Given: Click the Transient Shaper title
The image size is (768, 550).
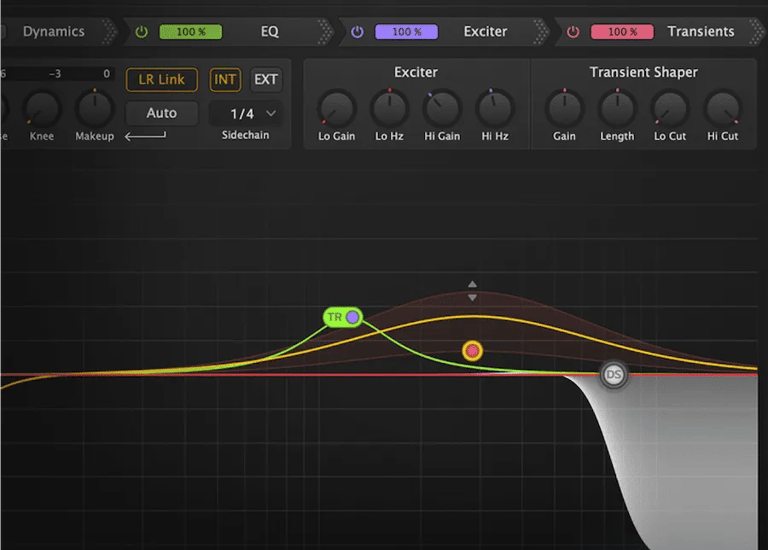Looking at the screenshot, I should [644, 72].
